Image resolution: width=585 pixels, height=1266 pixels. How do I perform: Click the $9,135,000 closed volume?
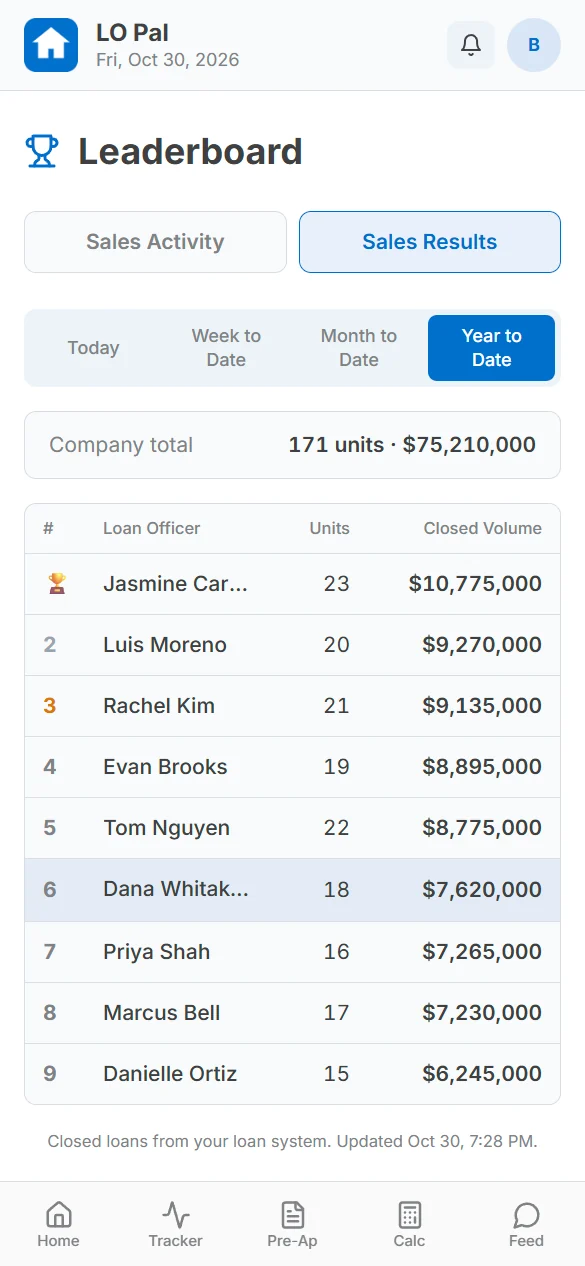pos(482,706)
